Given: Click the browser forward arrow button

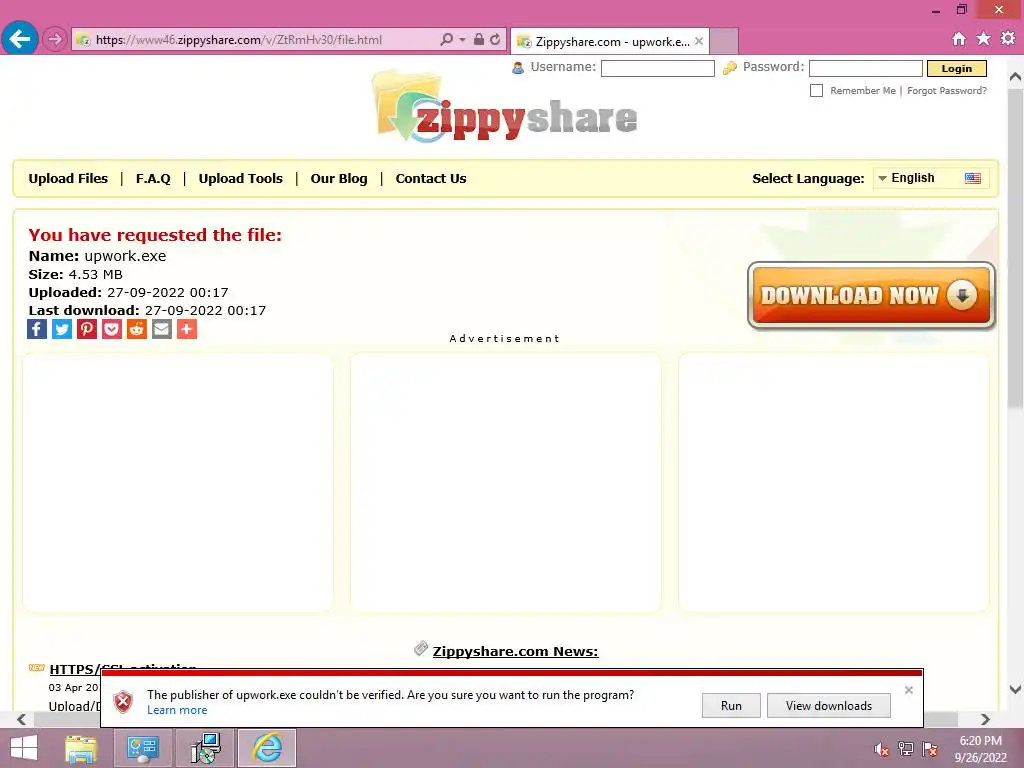Looking at the screenshot, I should point(55,39).
